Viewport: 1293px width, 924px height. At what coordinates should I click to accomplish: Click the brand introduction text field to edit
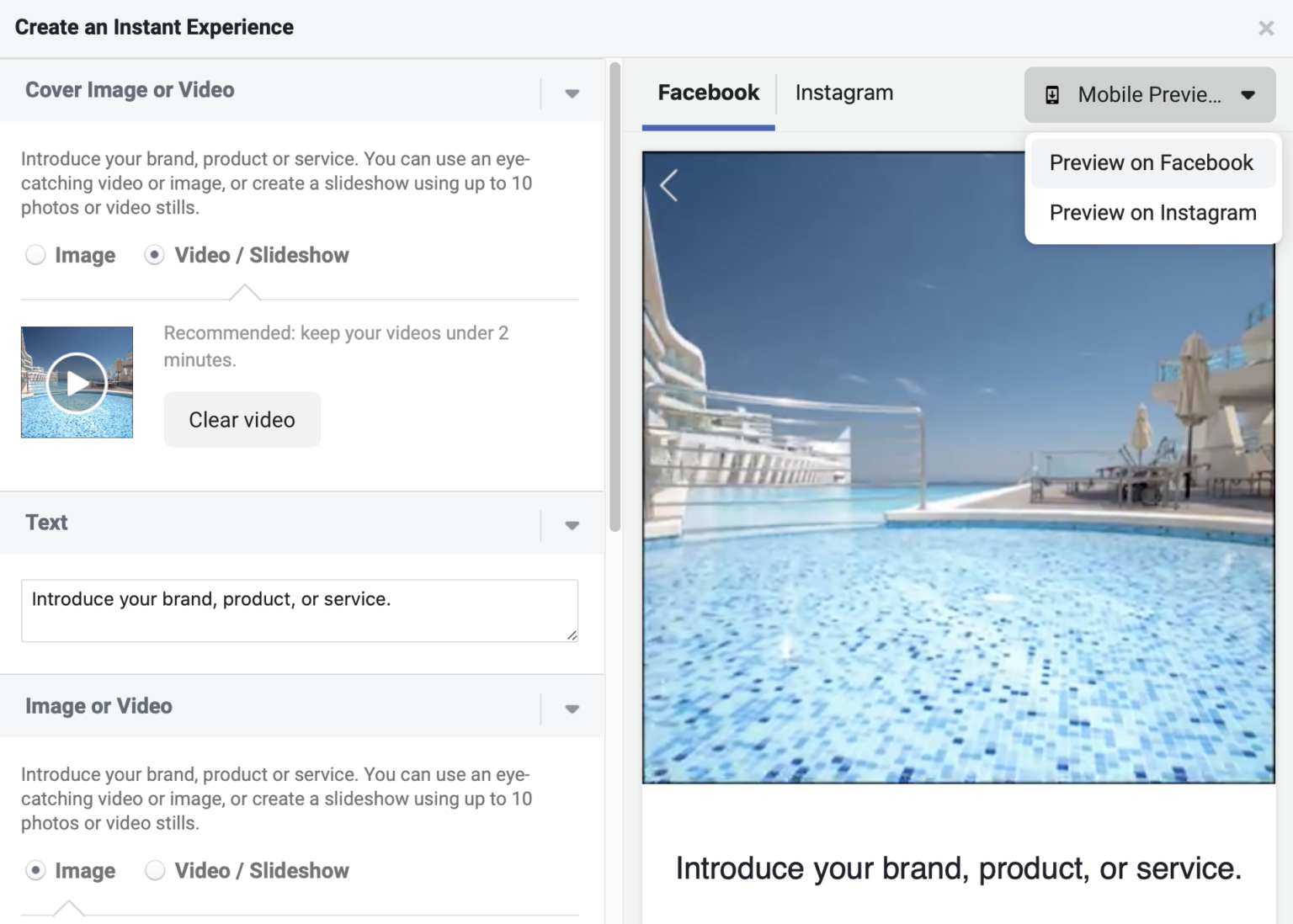pos(299,610)
